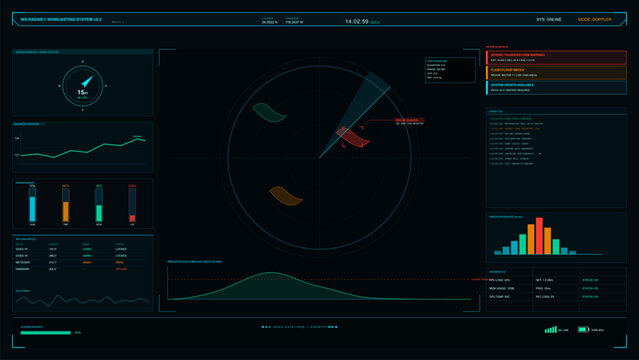Open the Severe Thunderstorm Warning alert
Image resolution: width=639 pixels, height=360 pixels.
point(556,57)
